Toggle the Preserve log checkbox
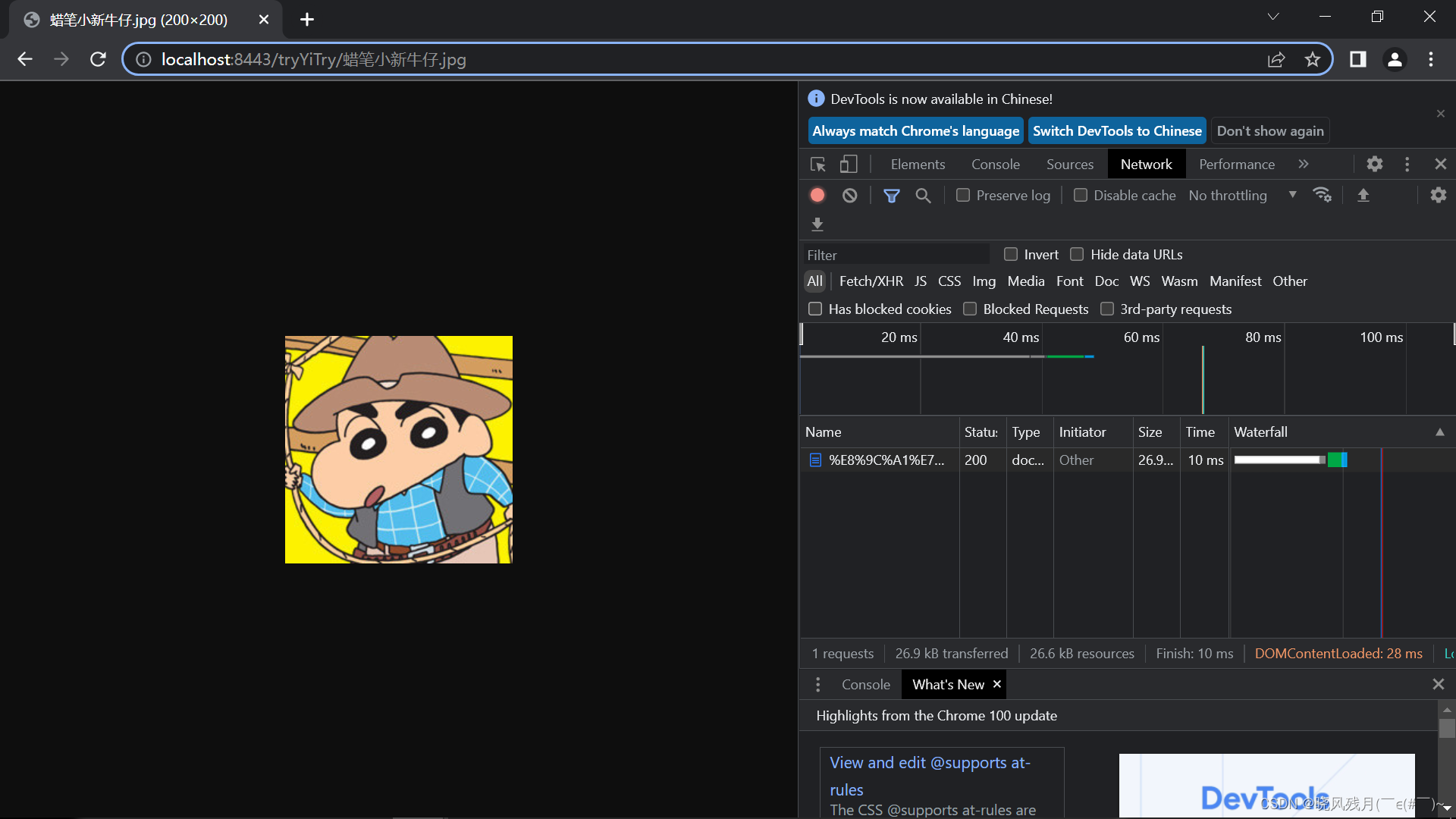 [x=962, y=195]
